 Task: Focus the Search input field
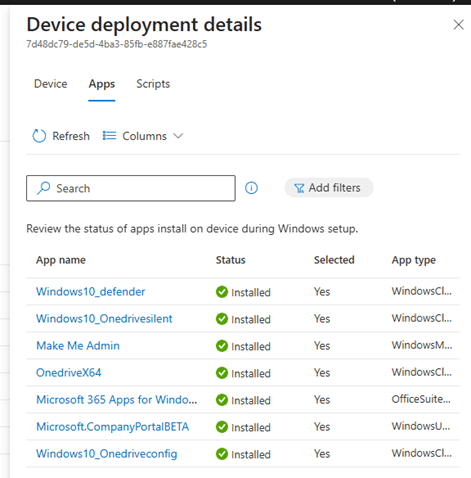(x=131, y=188)
